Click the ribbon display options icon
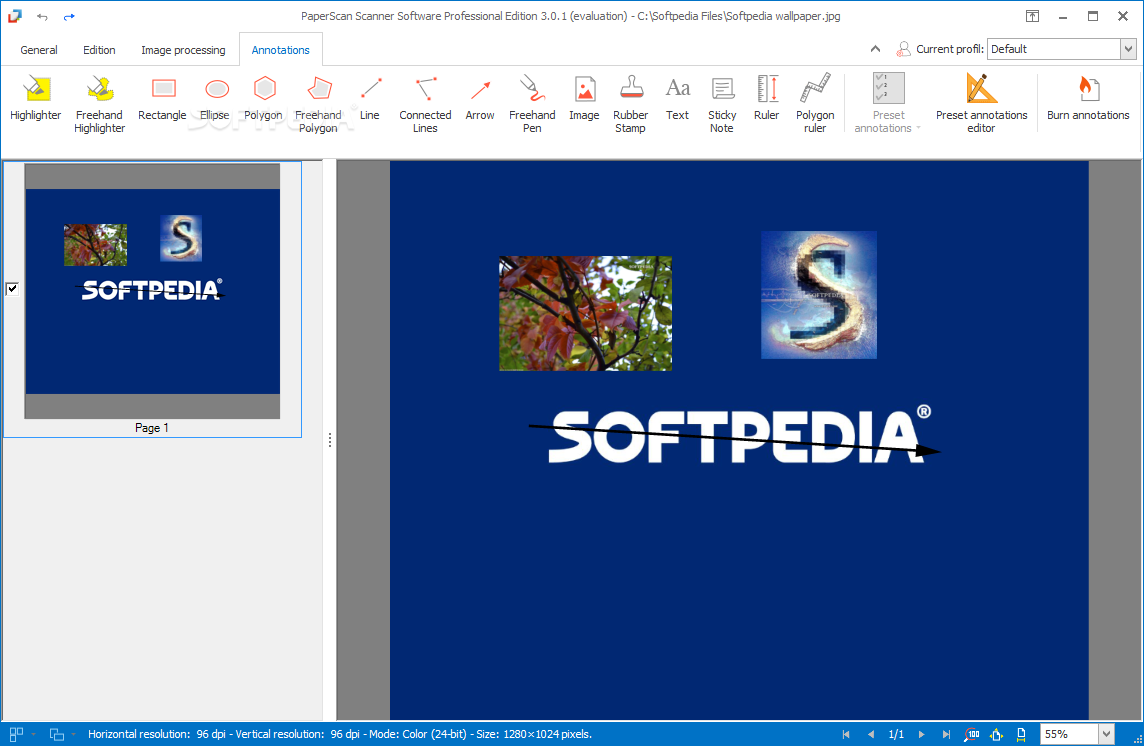 (x=1032, y=16)
